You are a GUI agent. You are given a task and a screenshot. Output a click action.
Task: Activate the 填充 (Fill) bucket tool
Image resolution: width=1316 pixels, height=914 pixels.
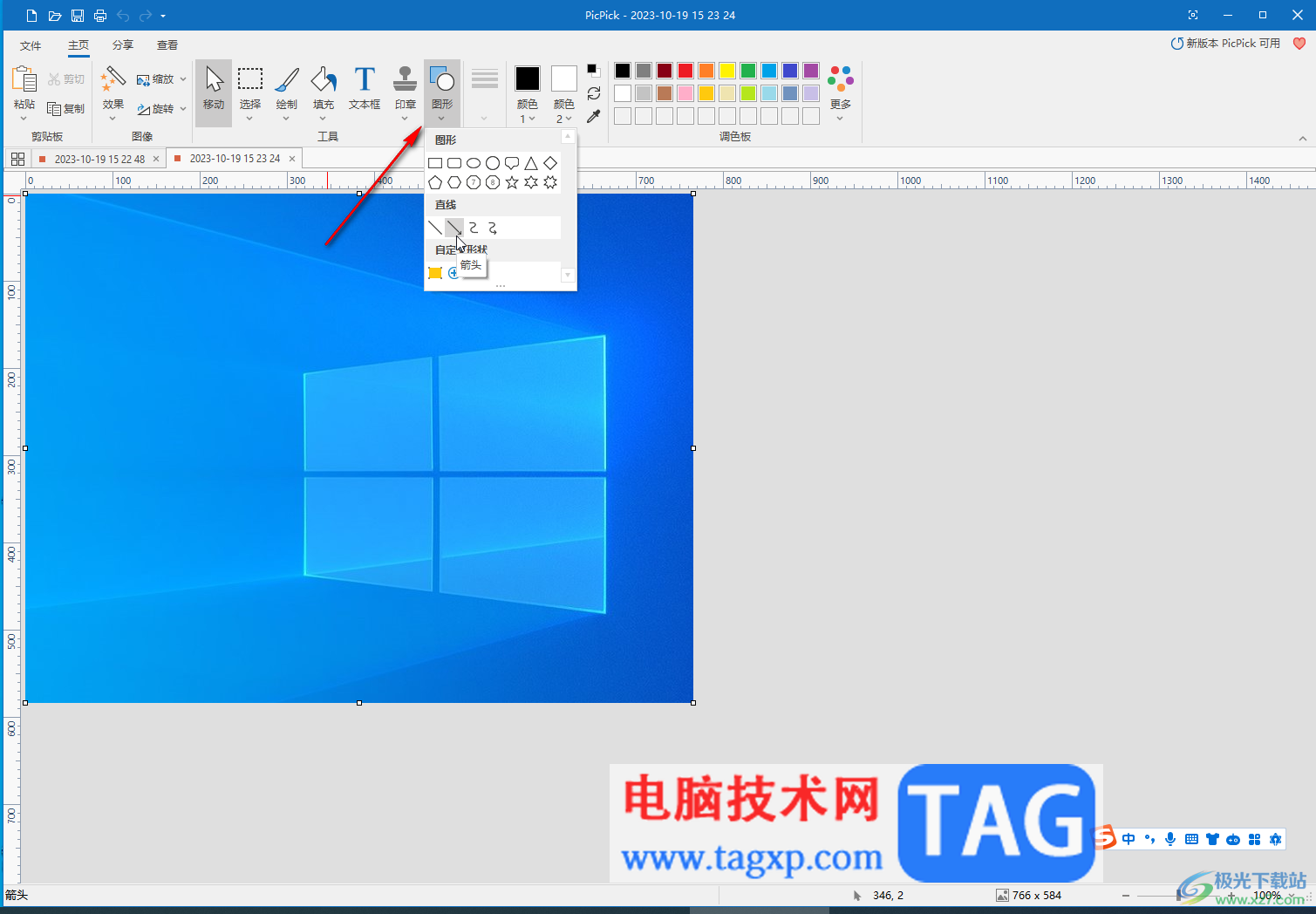[x=324, y=92]
